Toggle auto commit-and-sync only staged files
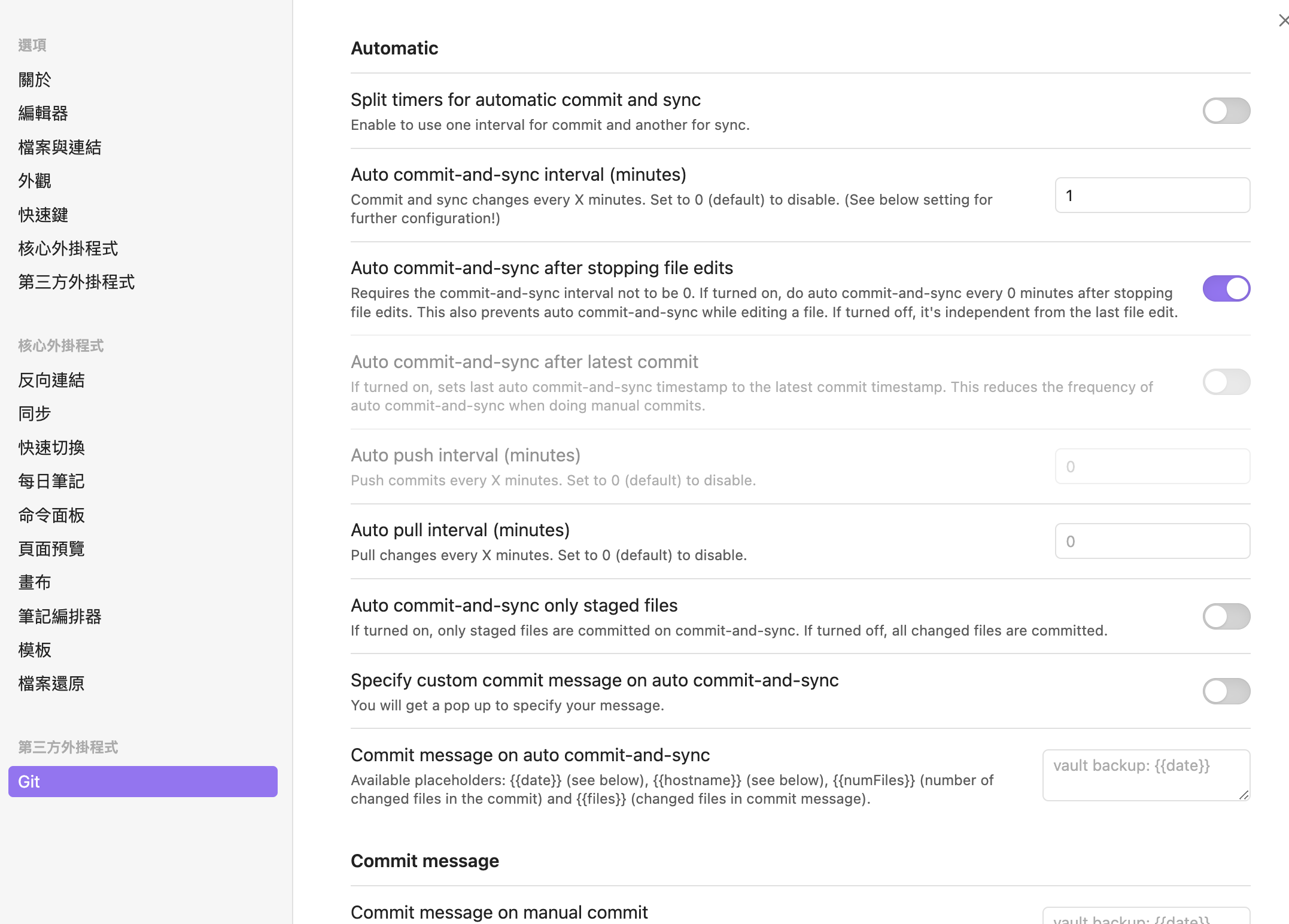Viewport: 1289px width, 924px height. [x=1226, y=616]
